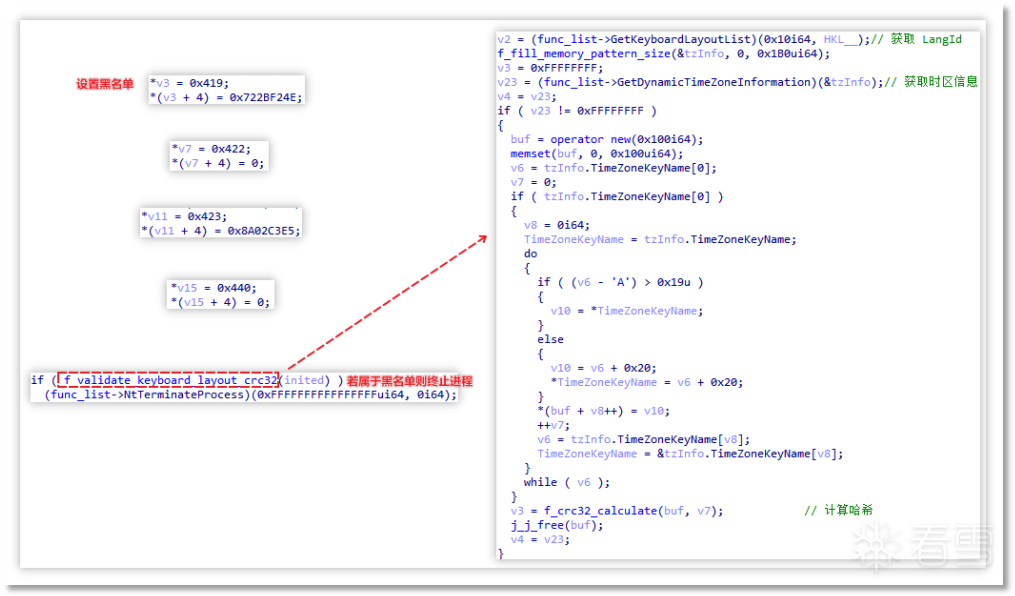The image size is (1015, 596).
Task: Click the line '*(v7 + 4) = 0;'
Action: click(218, 163)
